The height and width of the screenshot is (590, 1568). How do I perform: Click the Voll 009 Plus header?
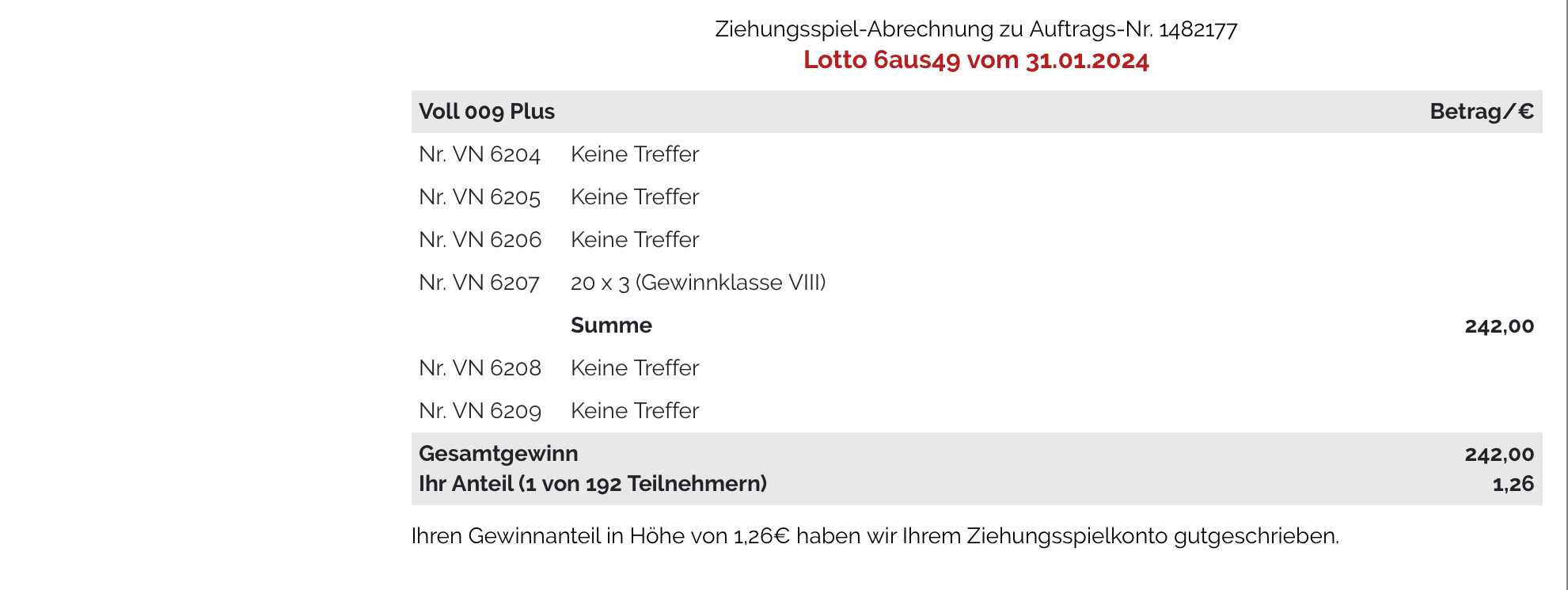pos(487,112)
